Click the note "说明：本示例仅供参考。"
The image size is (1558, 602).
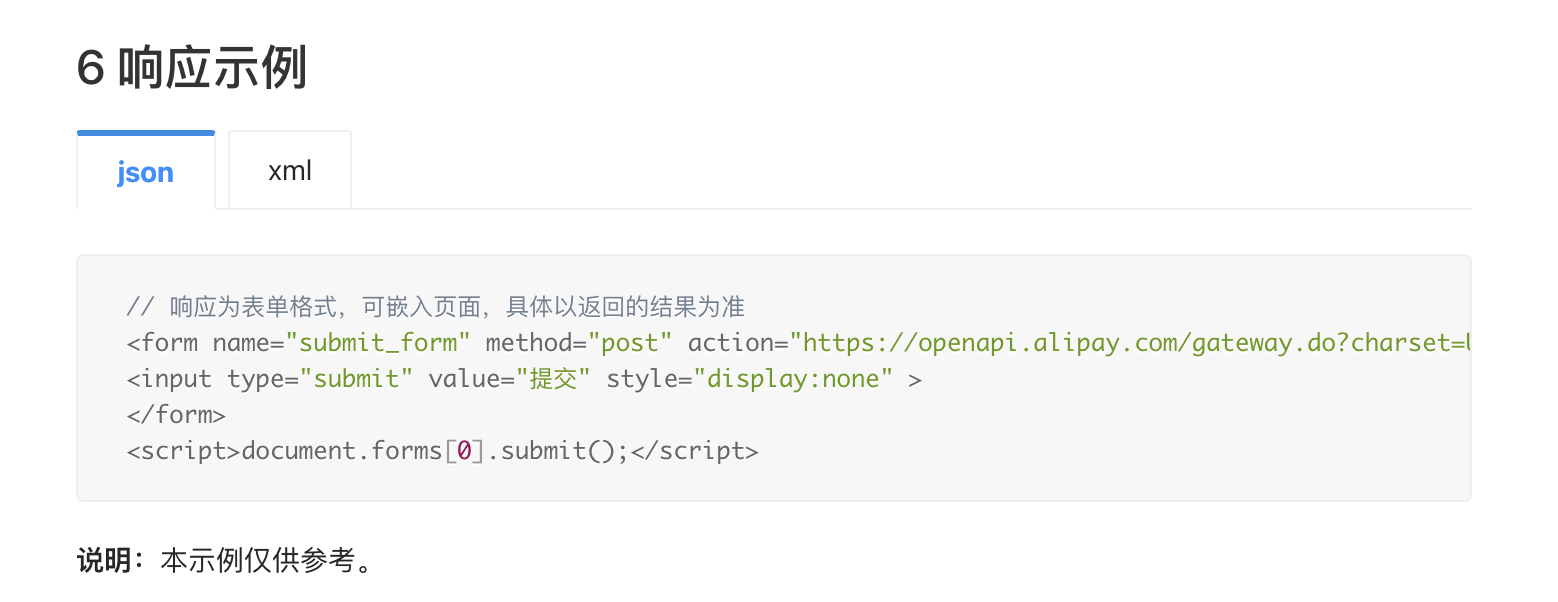point(226,560)
